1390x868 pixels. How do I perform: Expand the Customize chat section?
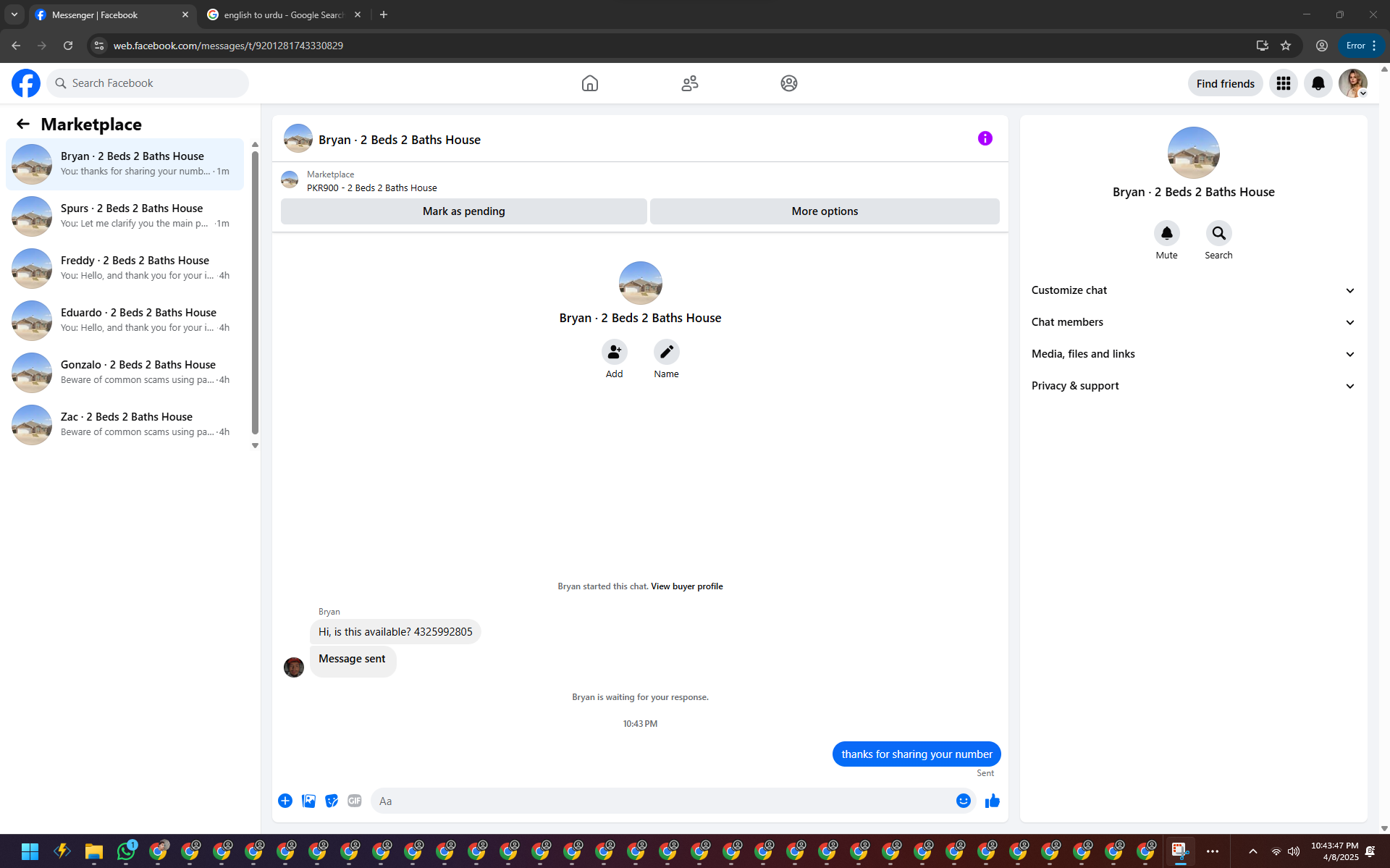pos(1192,290)
